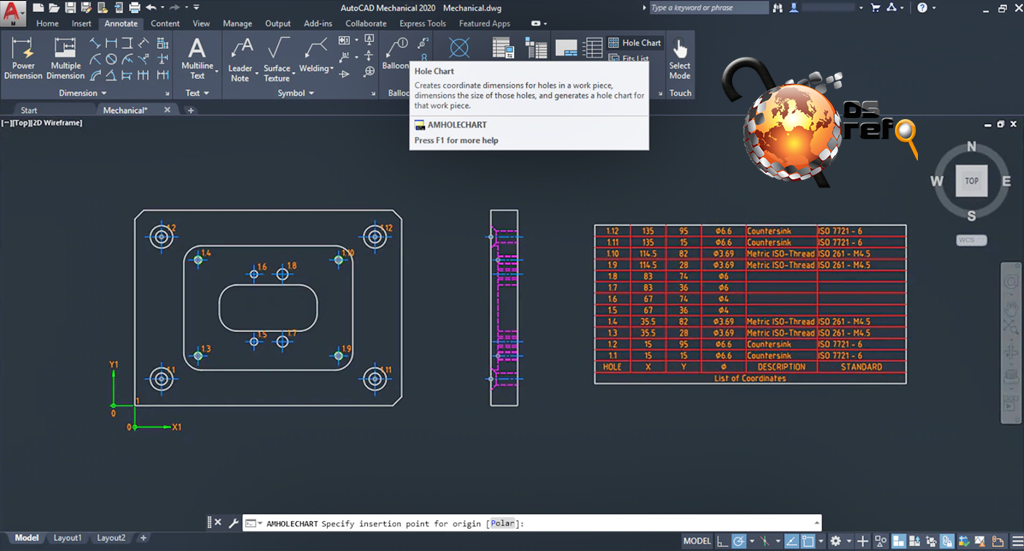
Task: Click the workspace switching gear icon
Action: (835, 541)
